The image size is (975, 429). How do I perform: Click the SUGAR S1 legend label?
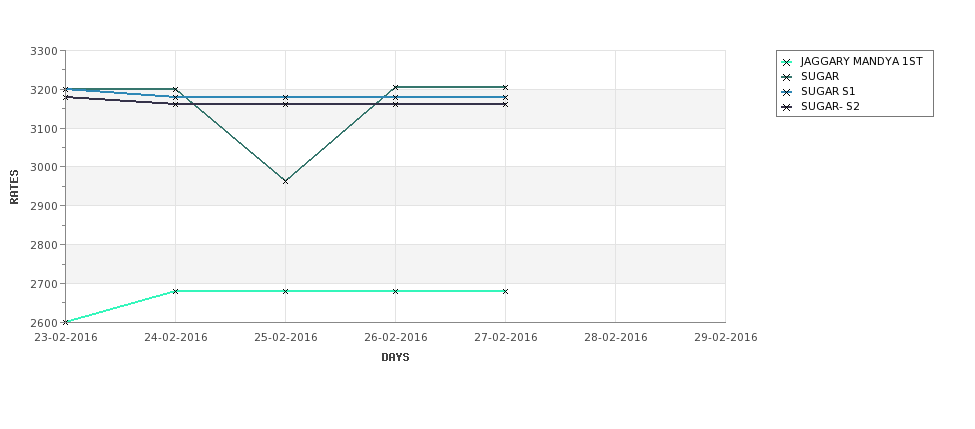828,91
